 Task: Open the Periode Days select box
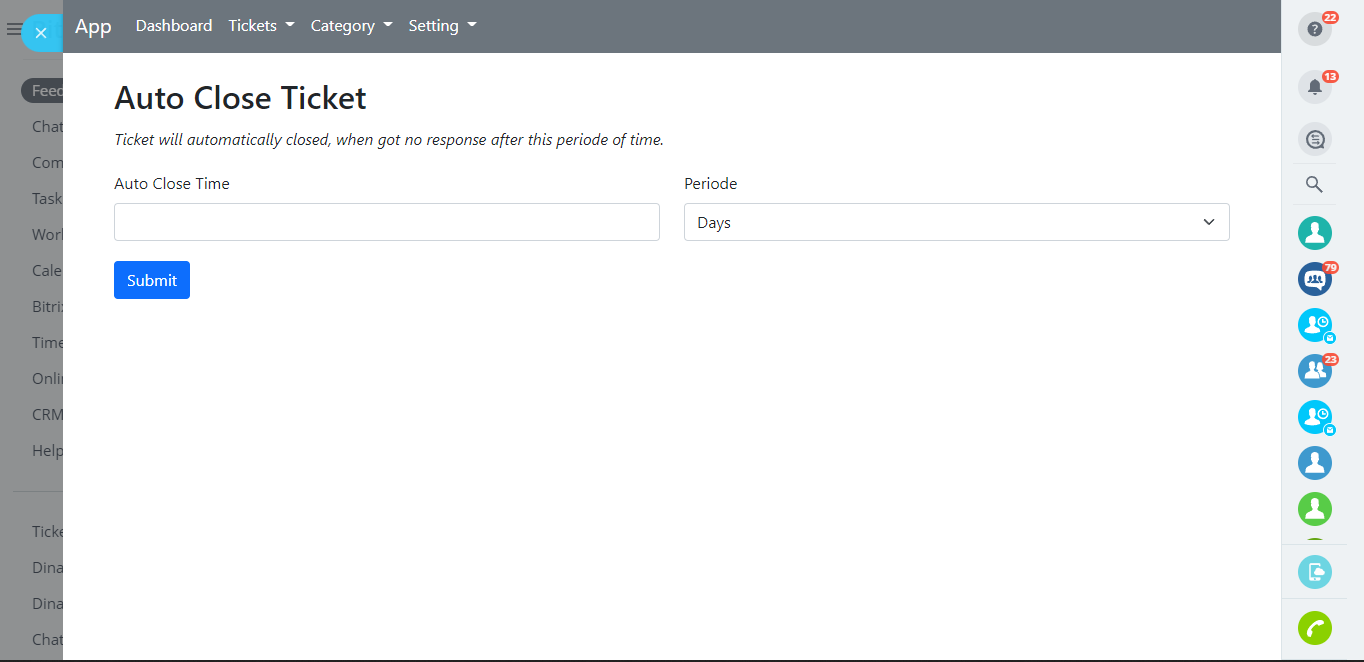pos(956,222)
